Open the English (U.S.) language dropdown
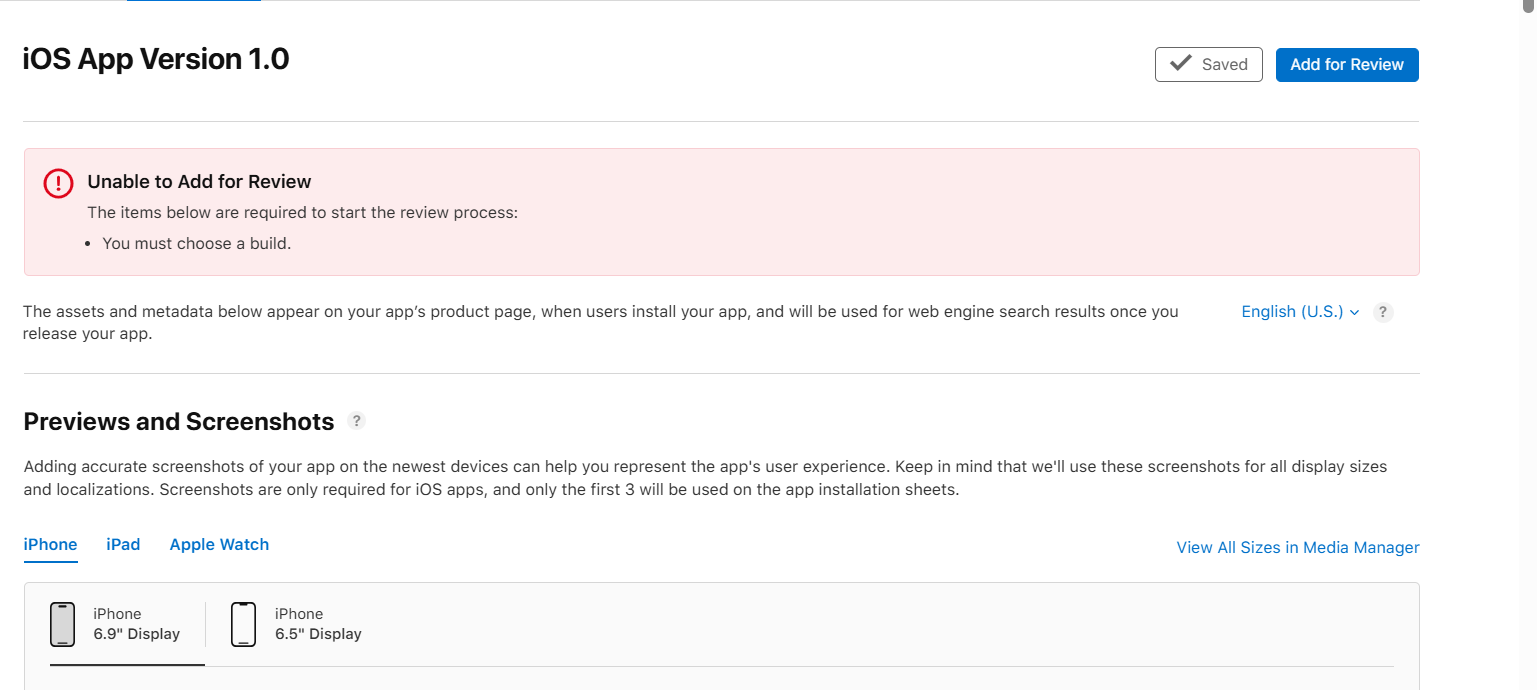This screenshot has height=690, width=1537. click(1299, 312)
